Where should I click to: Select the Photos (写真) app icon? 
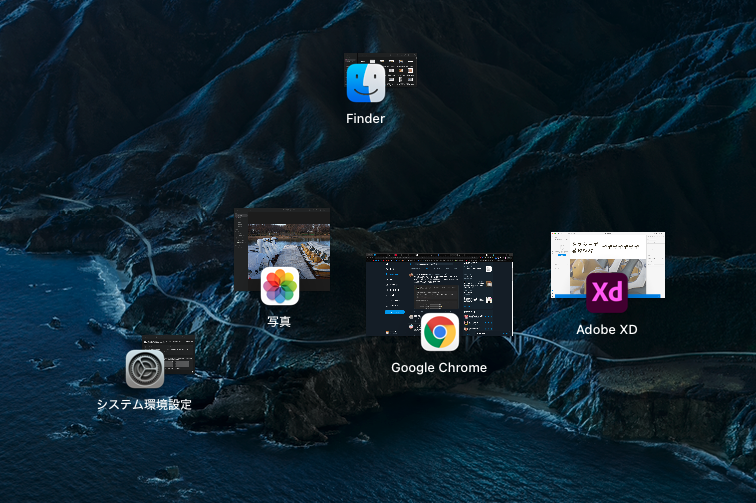[280, 286]
